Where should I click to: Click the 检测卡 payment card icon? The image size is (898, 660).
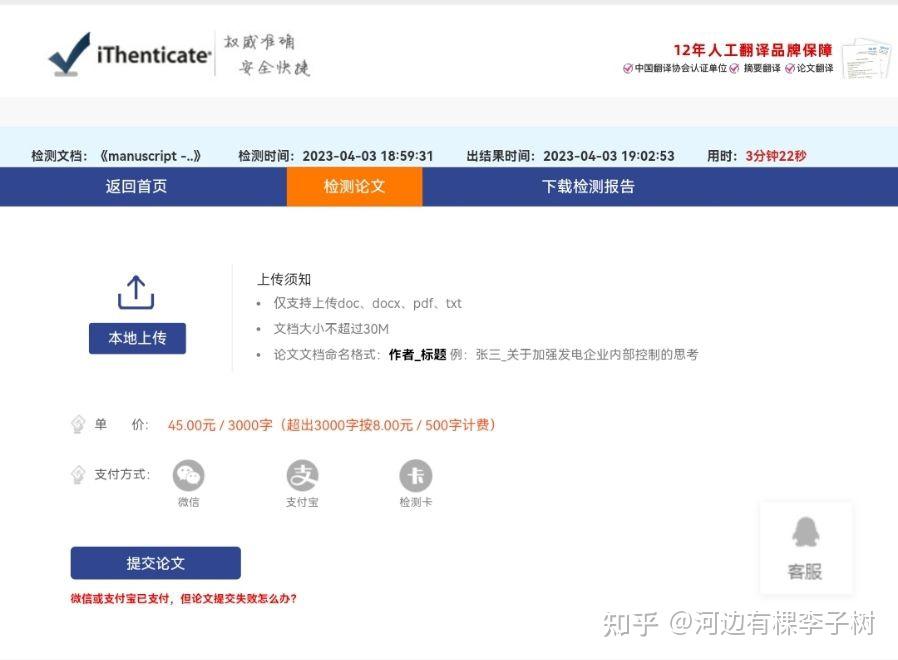[415, 475]
